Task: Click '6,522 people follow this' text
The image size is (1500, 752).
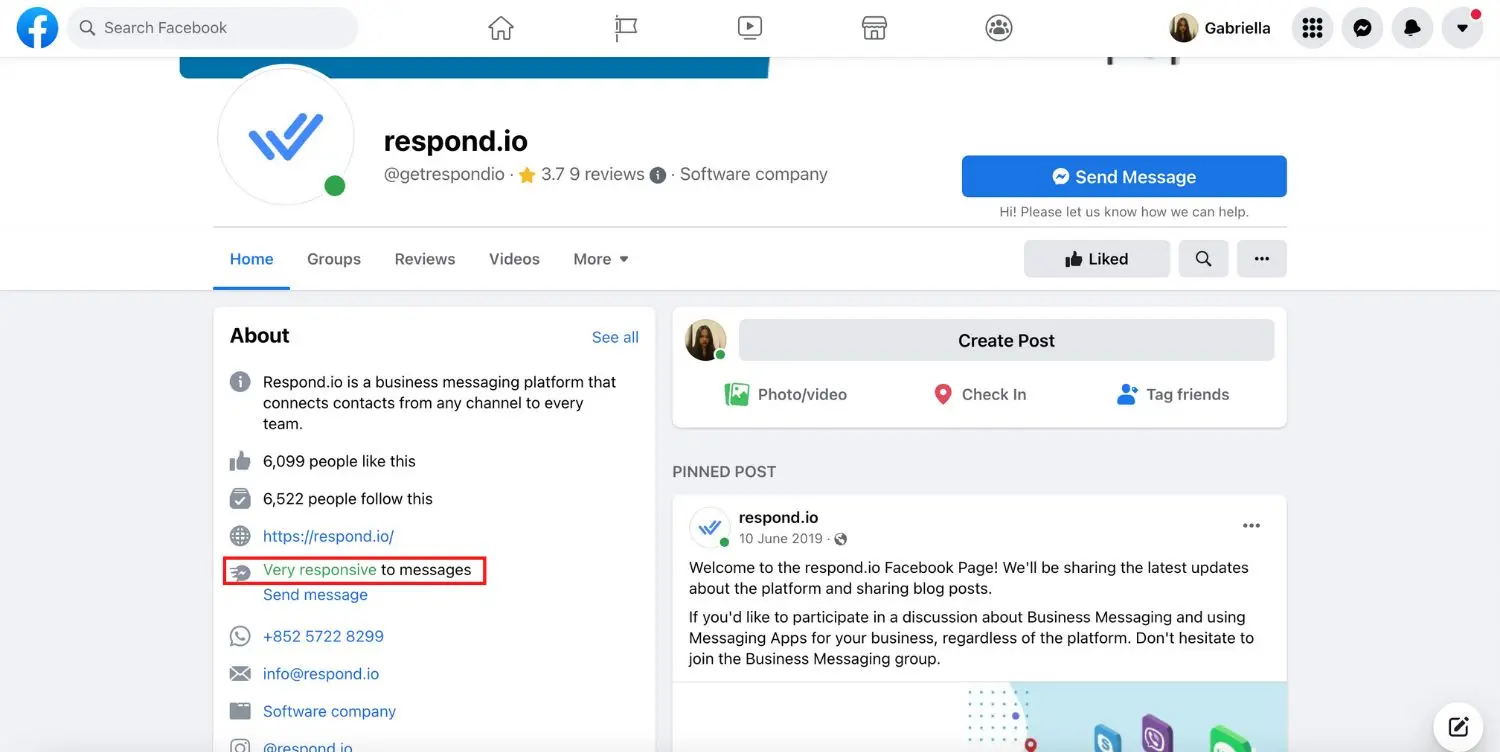Action: coord(348,498)
